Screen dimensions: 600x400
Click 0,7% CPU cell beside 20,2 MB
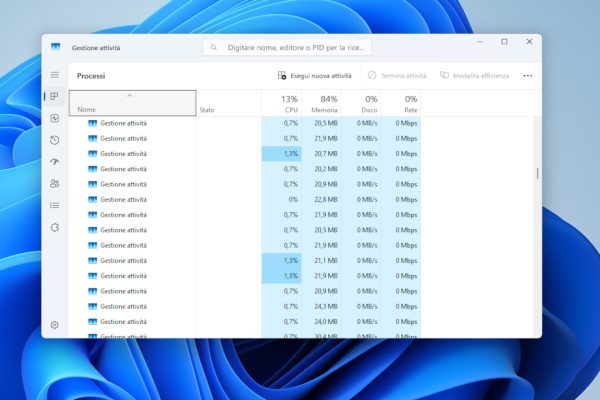282,169
